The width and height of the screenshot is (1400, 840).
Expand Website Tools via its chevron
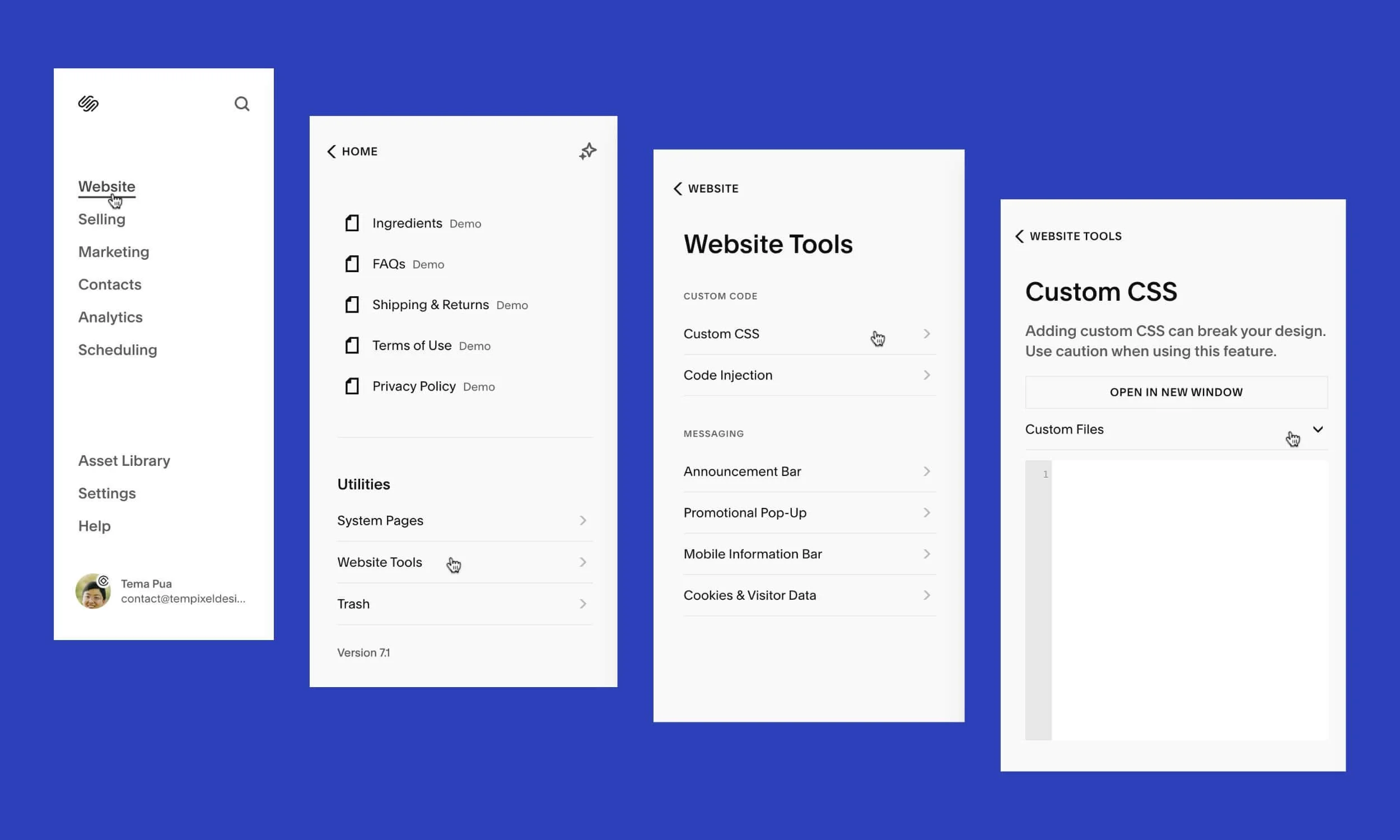pos(583,562)
